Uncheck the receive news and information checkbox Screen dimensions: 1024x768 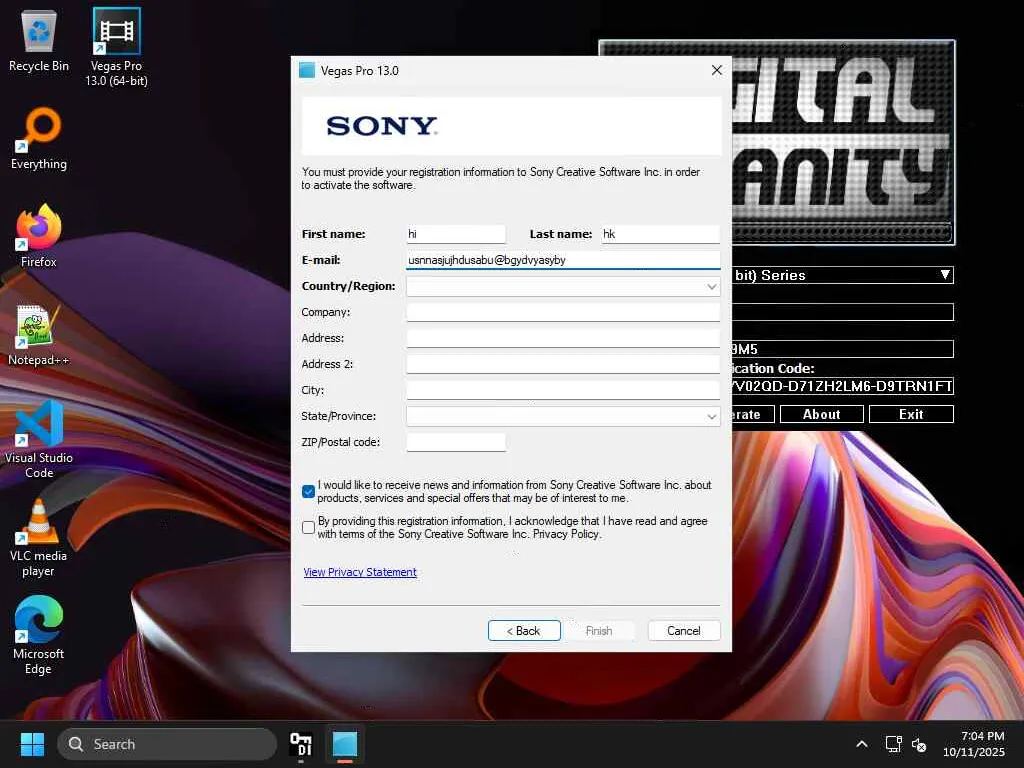309,492
